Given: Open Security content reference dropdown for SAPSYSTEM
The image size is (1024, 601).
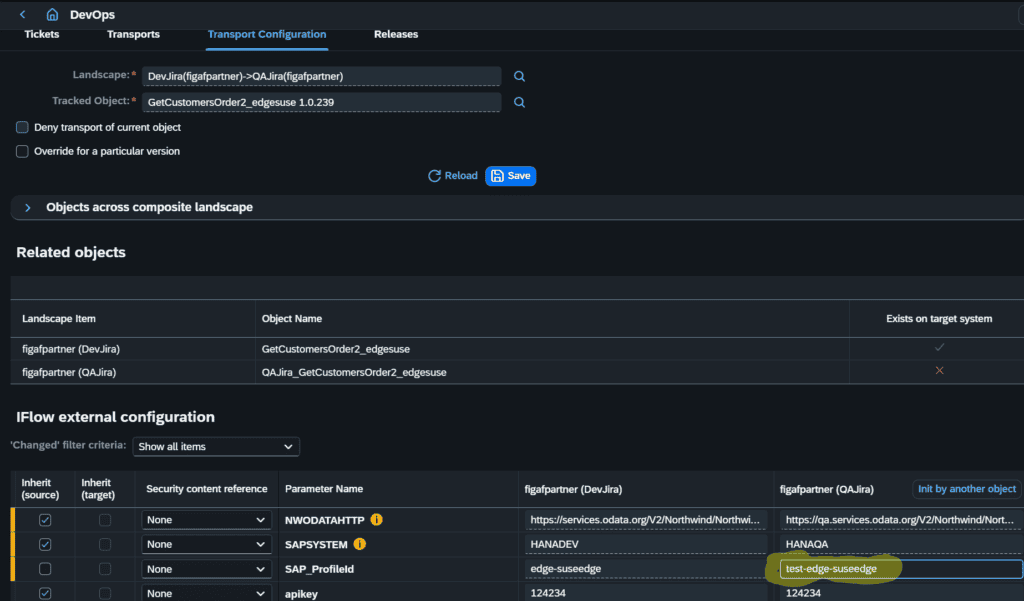Looking at the screenshot, I should 206,544.
